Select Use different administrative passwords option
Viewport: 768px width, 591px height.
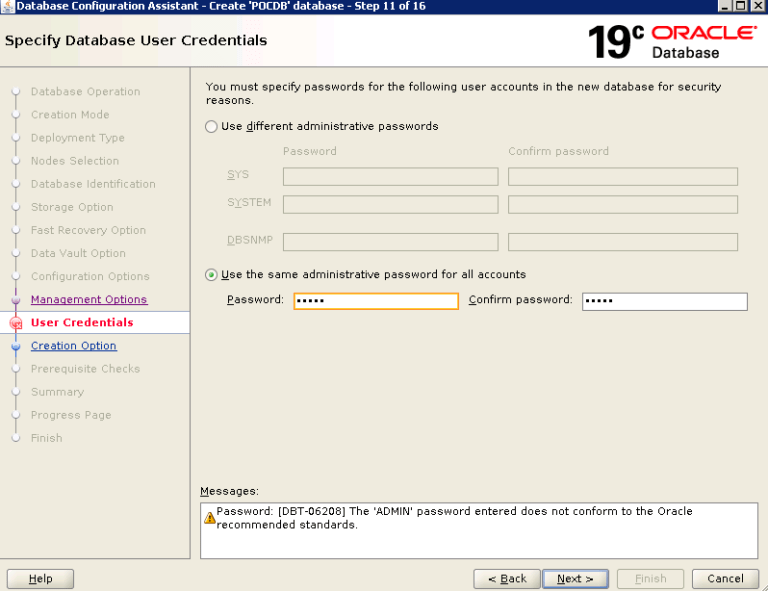211,127
